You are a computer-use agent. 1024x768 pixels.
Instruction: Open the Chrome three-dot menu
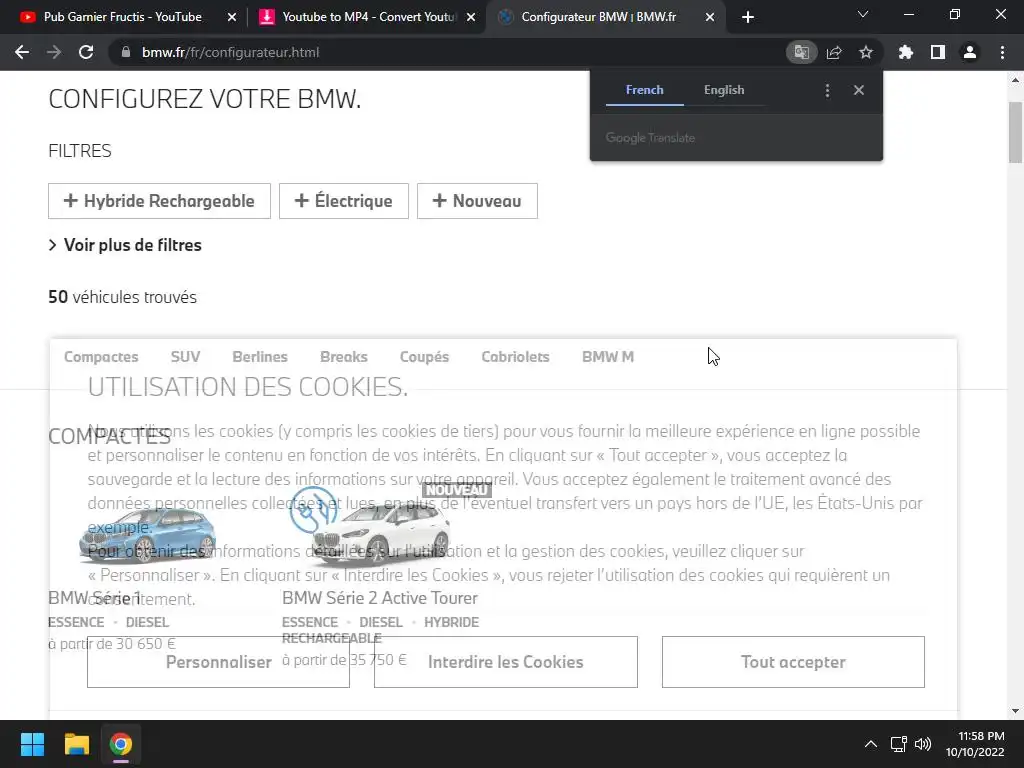1002,52
